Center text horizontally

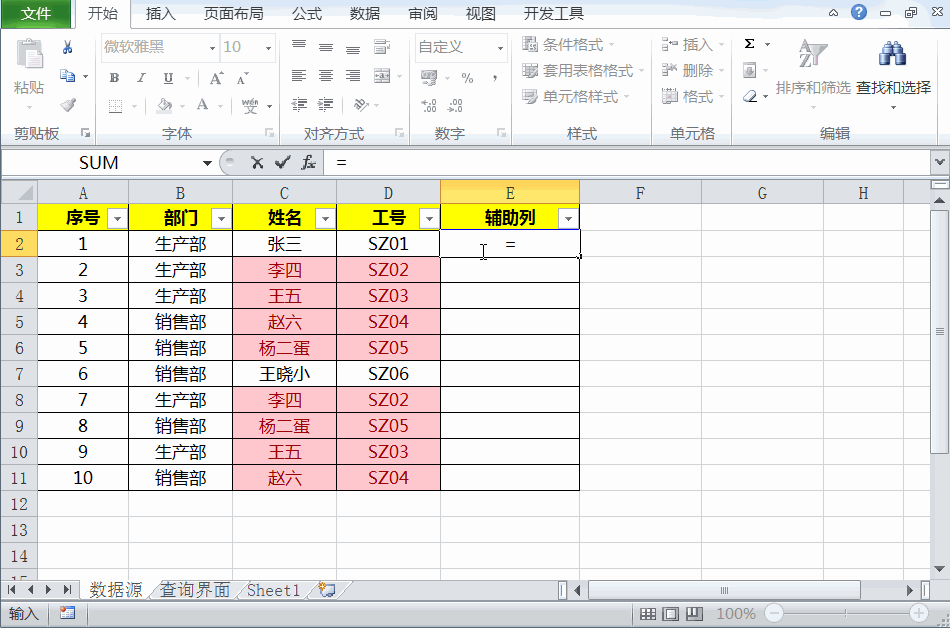(326, 76)
